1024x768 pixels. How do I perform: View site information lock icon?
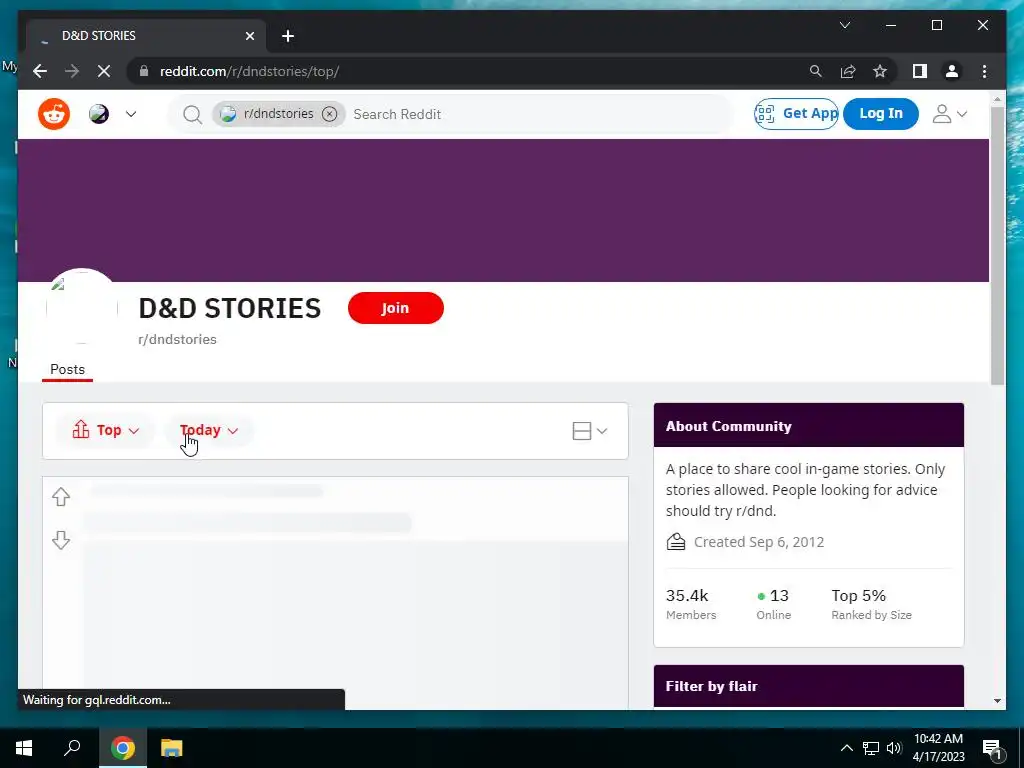click(x=144, y=71)
